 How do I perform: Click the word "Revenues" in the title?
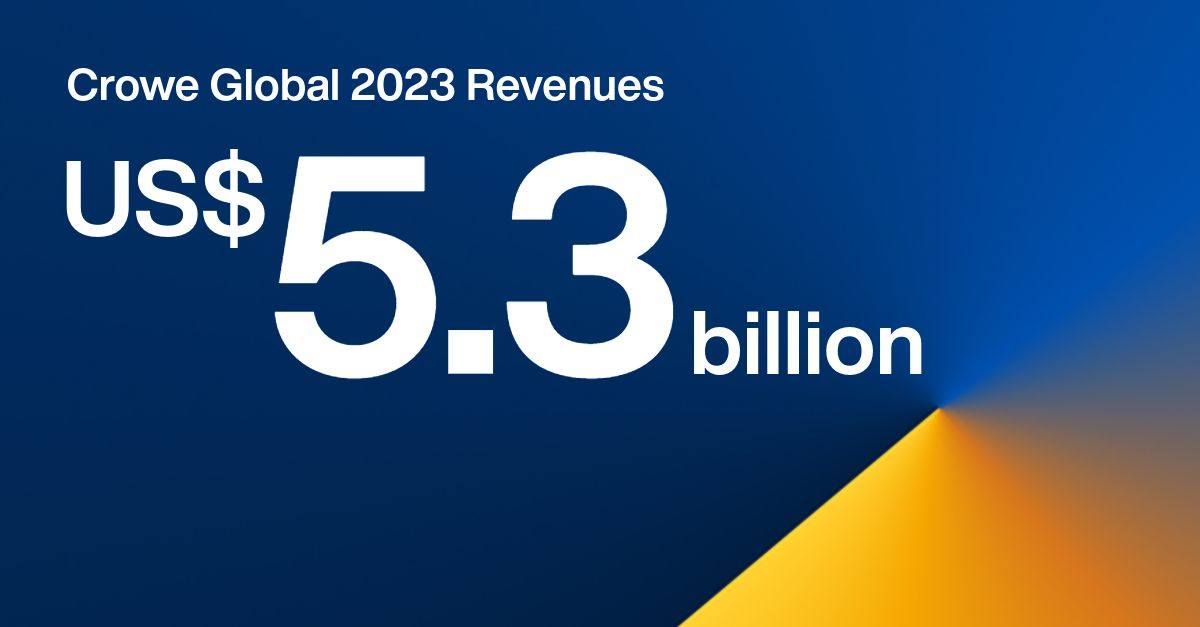[x=566, y=87]
